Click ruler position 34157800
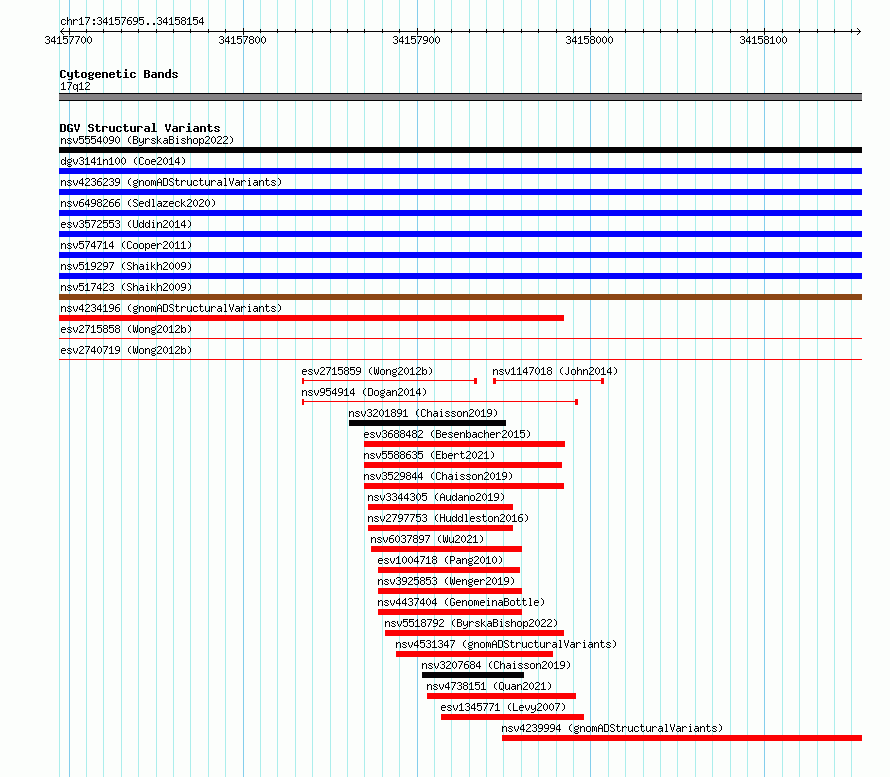 click(x=242, y=40)
